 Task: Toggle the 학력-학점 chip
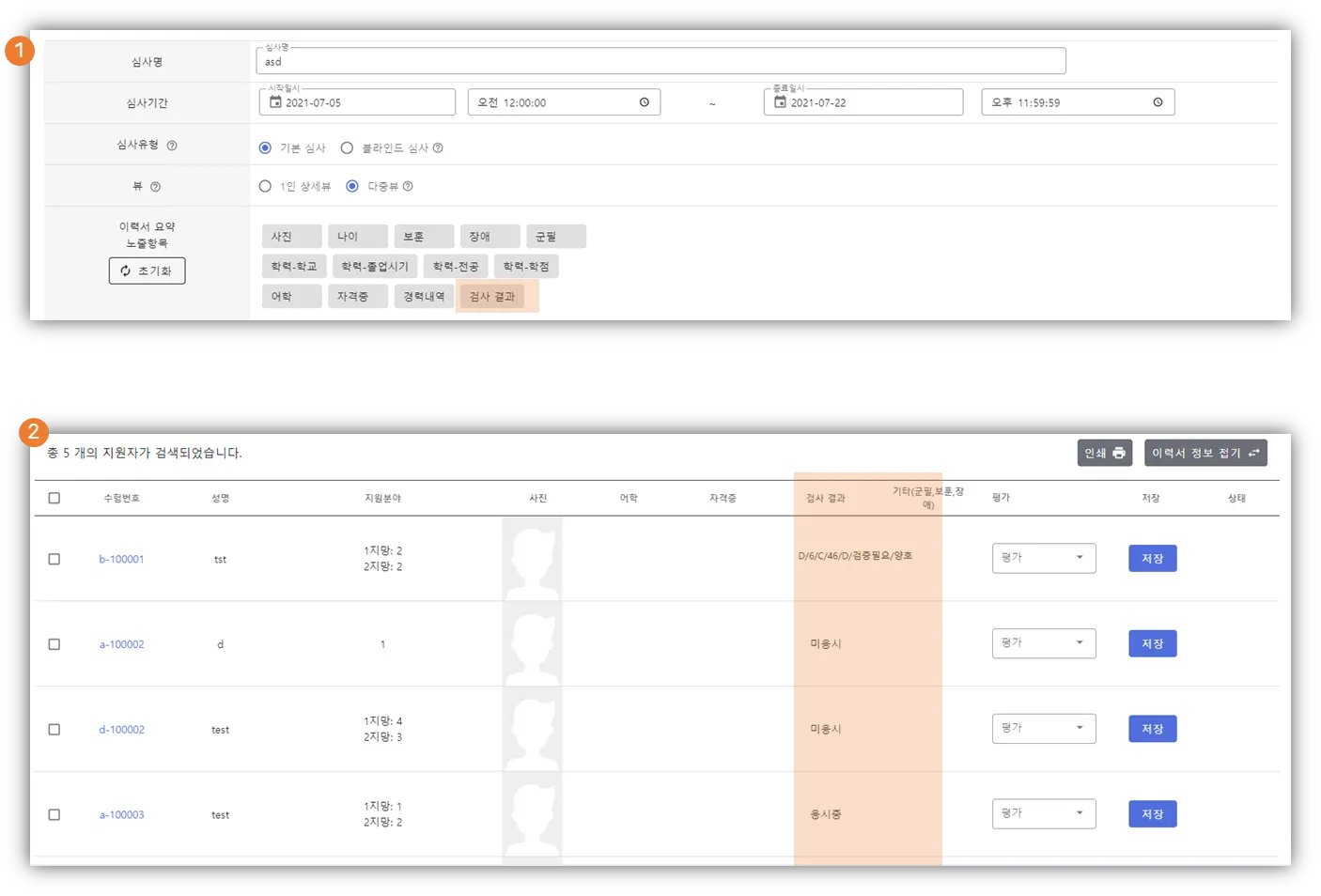(x=526, y=267)
